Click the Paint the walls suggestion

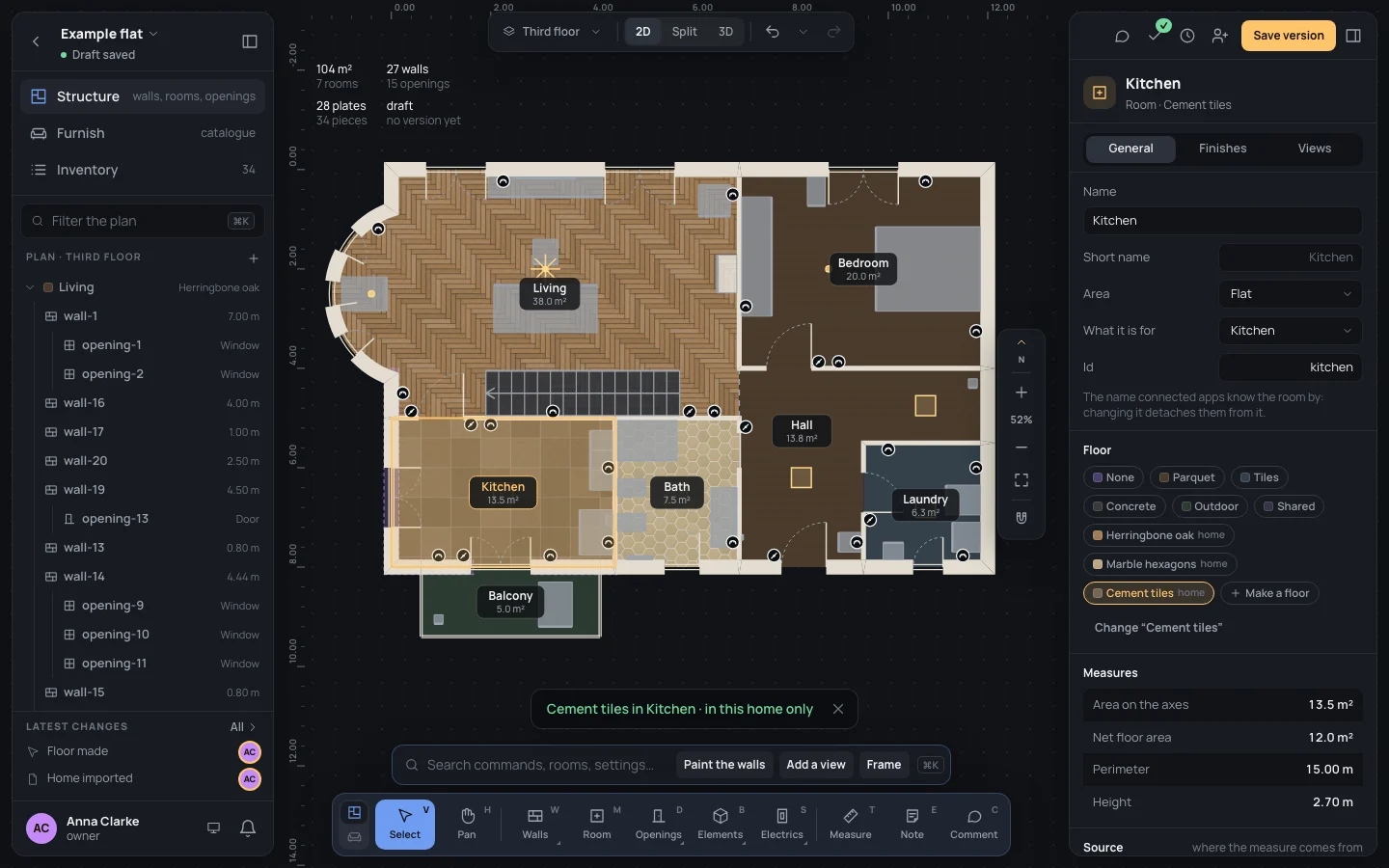coord(724,765)
